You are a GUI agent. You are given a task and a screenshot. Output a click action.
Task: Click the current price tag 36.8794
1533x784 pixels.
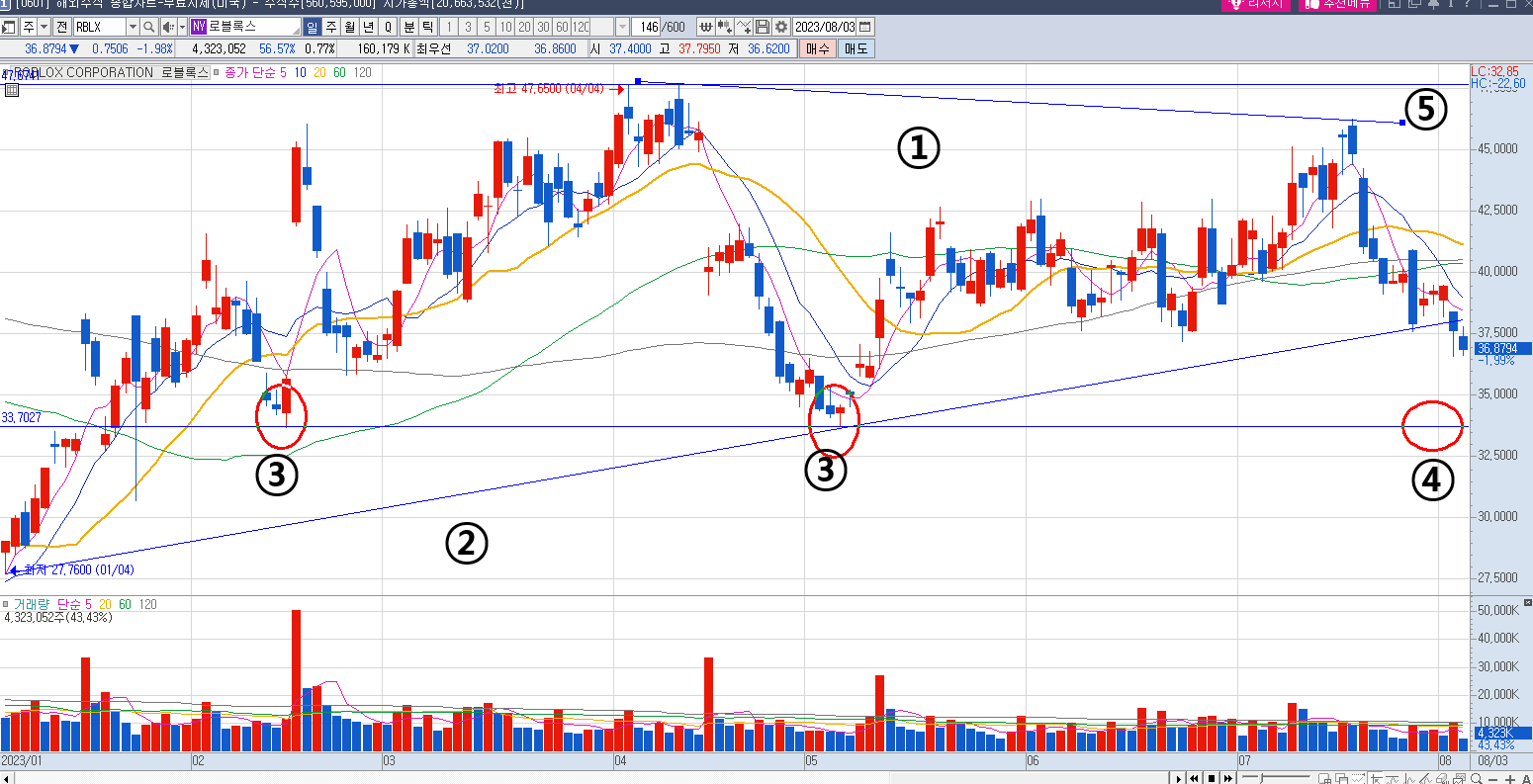[x=1503, y=348]
